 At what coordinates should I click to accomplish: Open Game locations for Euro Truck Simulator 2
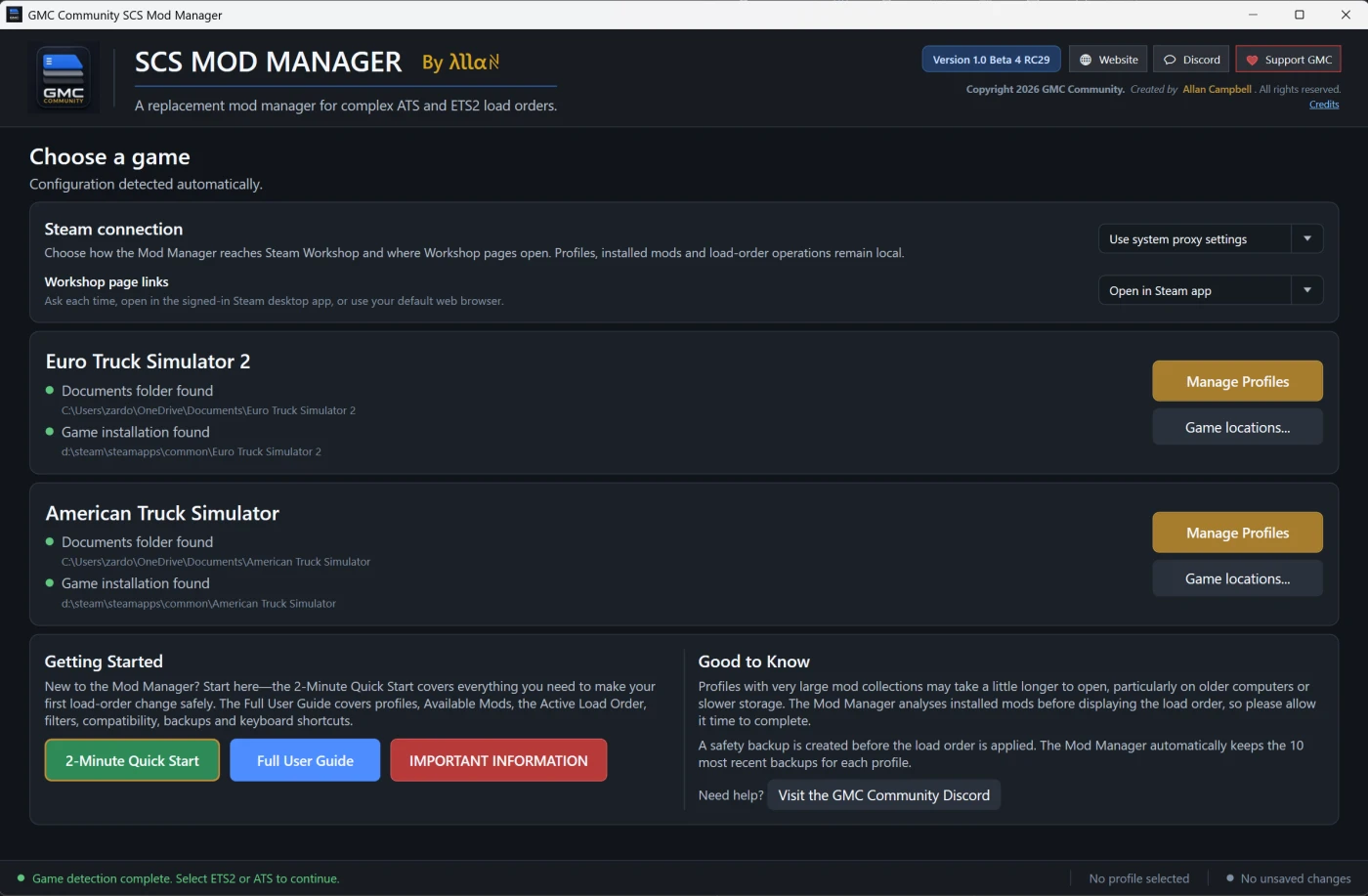coord(1237,427)
